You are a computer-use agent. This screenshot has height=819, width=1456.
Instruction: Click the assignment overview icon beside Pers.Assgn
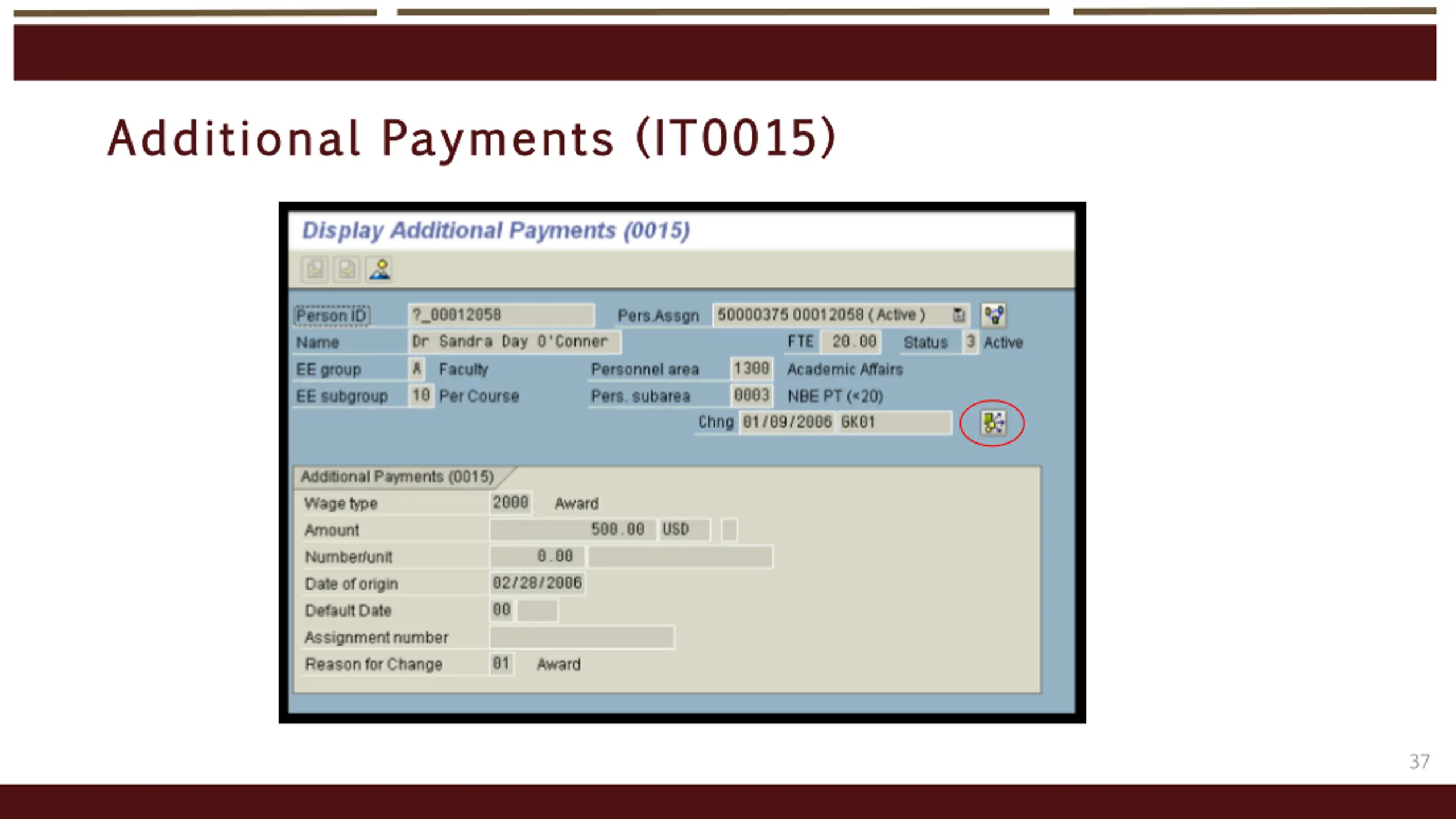pyautogui.click(x=994, y=315)
